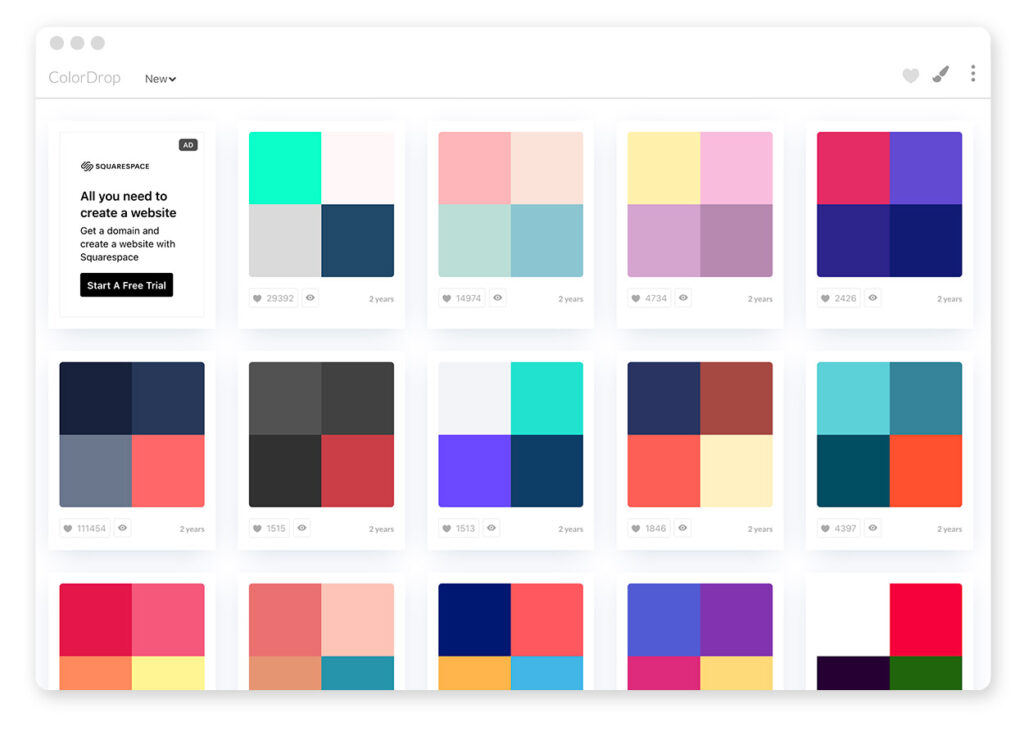This screenshot has height=754, width=1024.
Task: Choose the orange swatch in 4397 palette
Action: point(926,471)
